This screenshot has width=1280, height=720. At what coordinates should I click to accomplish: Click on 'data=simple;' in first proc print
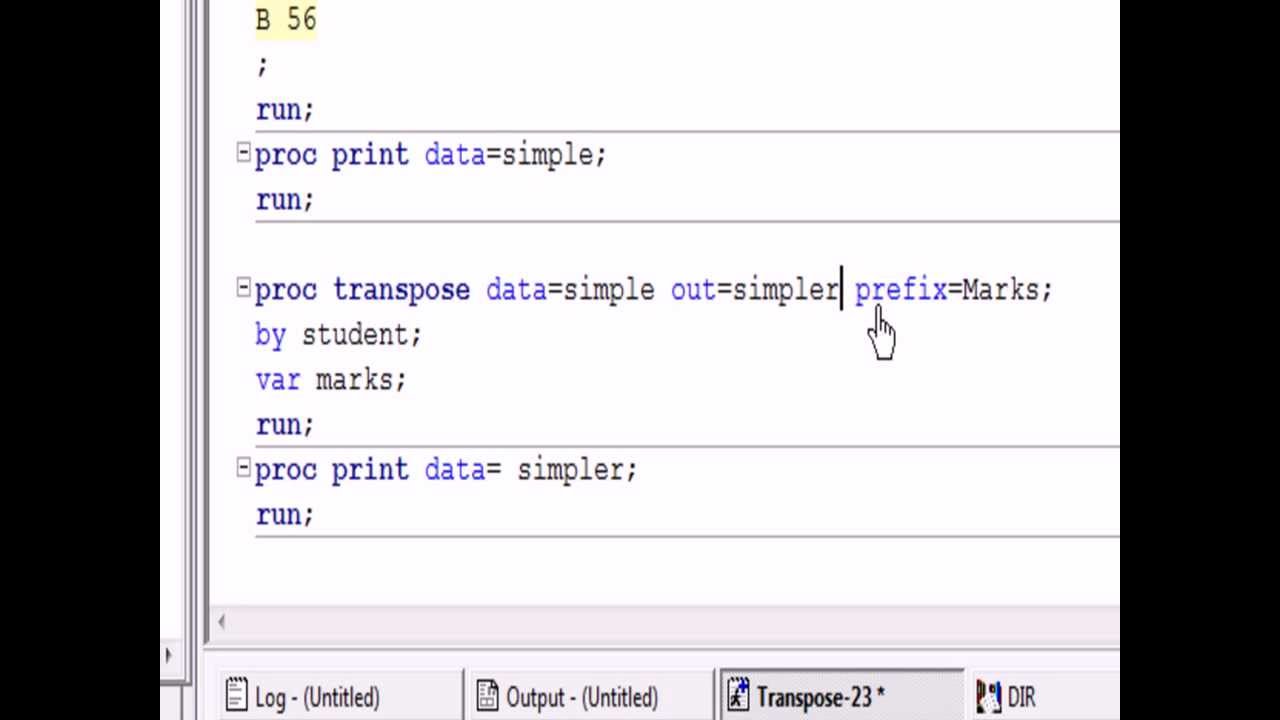click(515, 155)
